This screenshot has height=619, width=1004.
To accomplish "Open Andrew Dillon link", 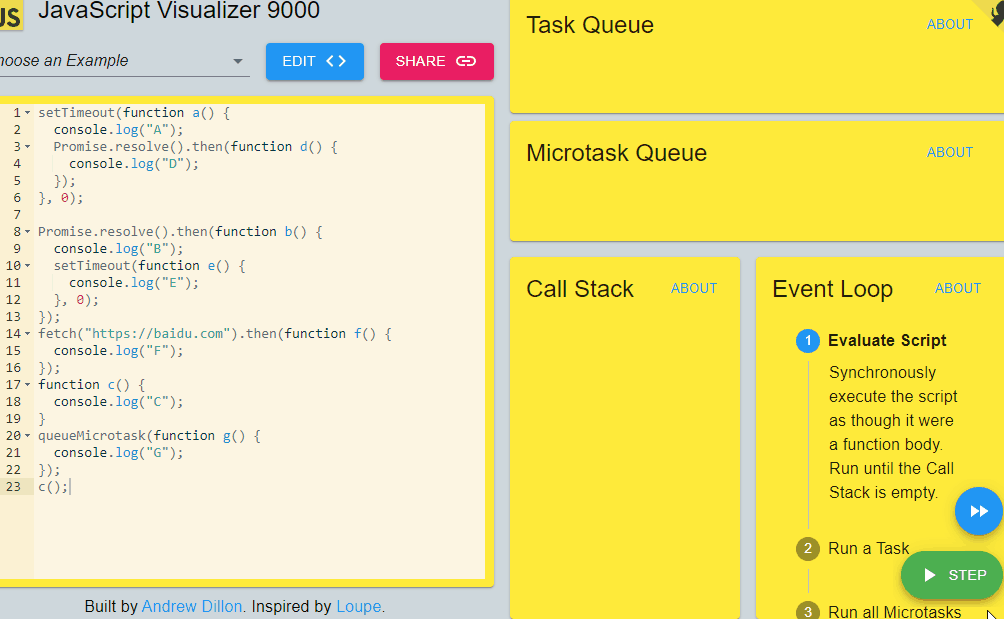I will (x=191, y=606).
